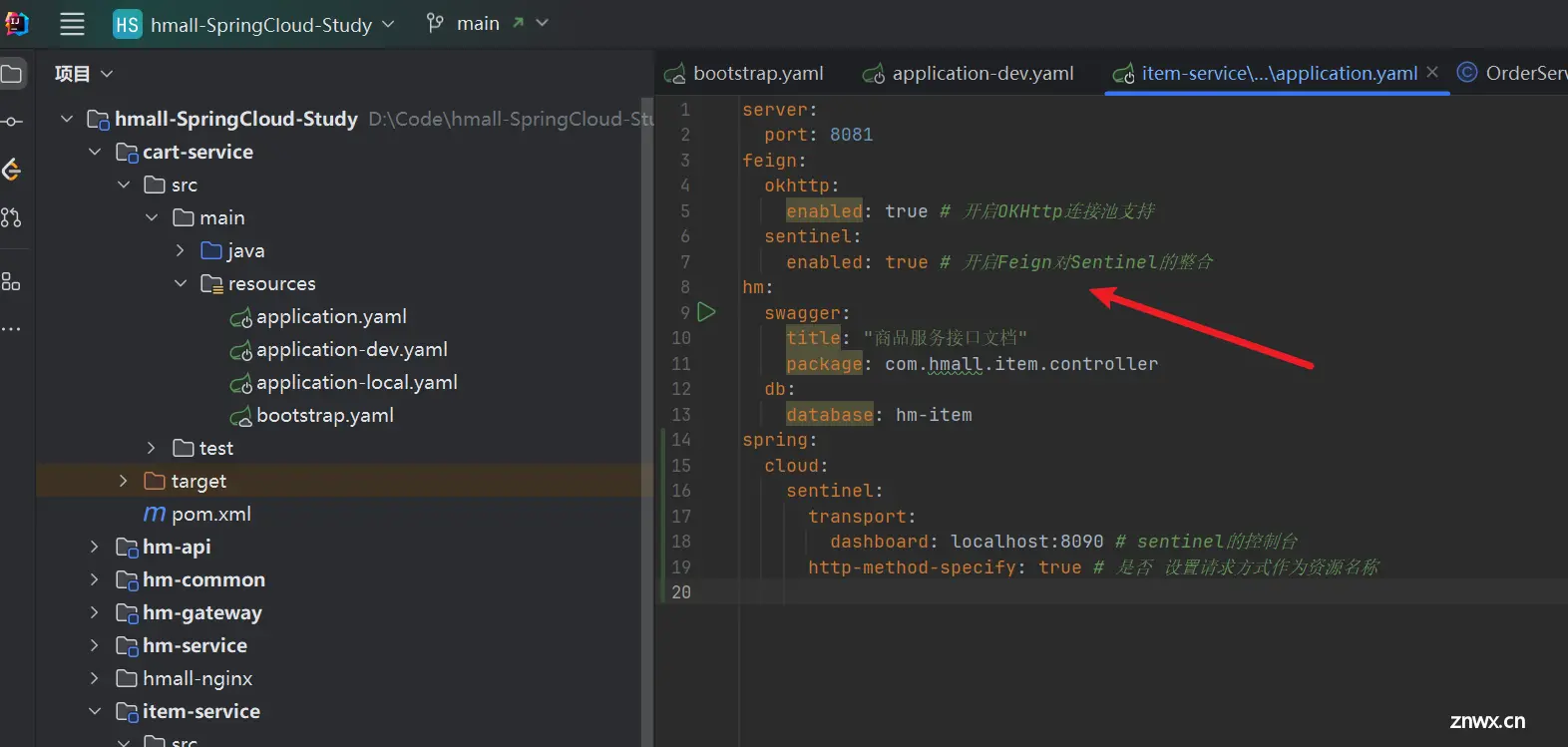Click the okhttp key on line 4
This screenshot has width=1568, height=747.
(x=797, y=186)
